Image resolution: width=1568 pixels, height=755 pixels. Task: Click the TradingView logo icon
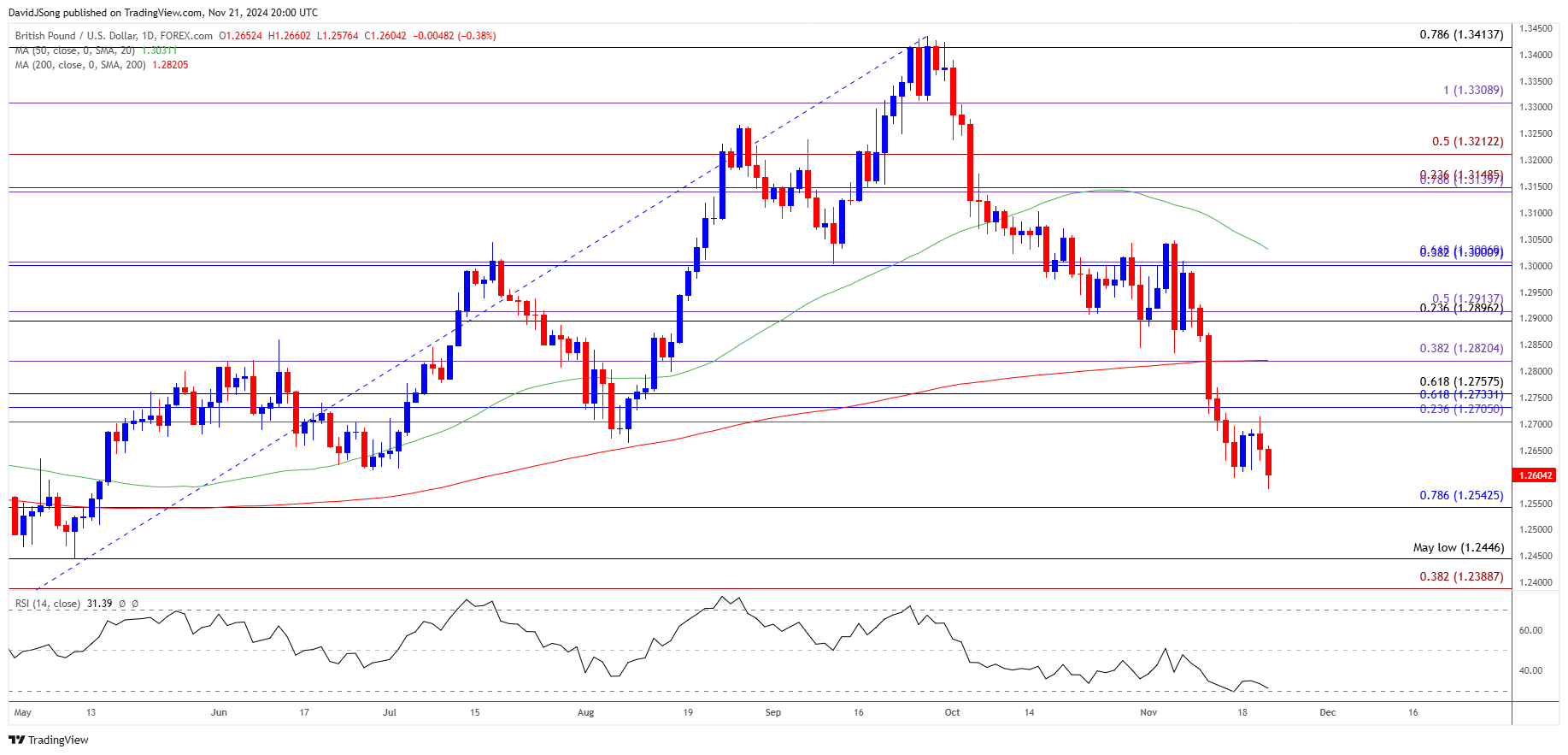[x=17, y=740]
